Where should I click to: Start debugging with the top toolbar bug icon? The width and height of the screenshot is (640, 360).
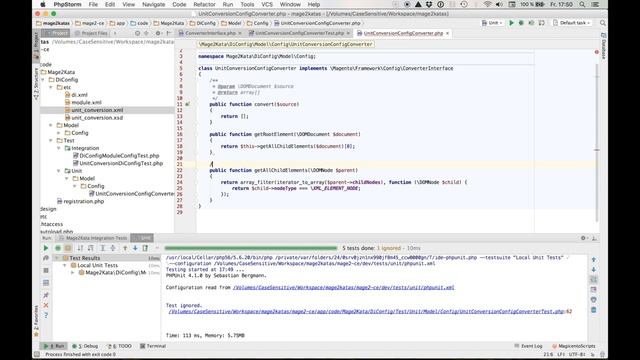pos(521,23)
